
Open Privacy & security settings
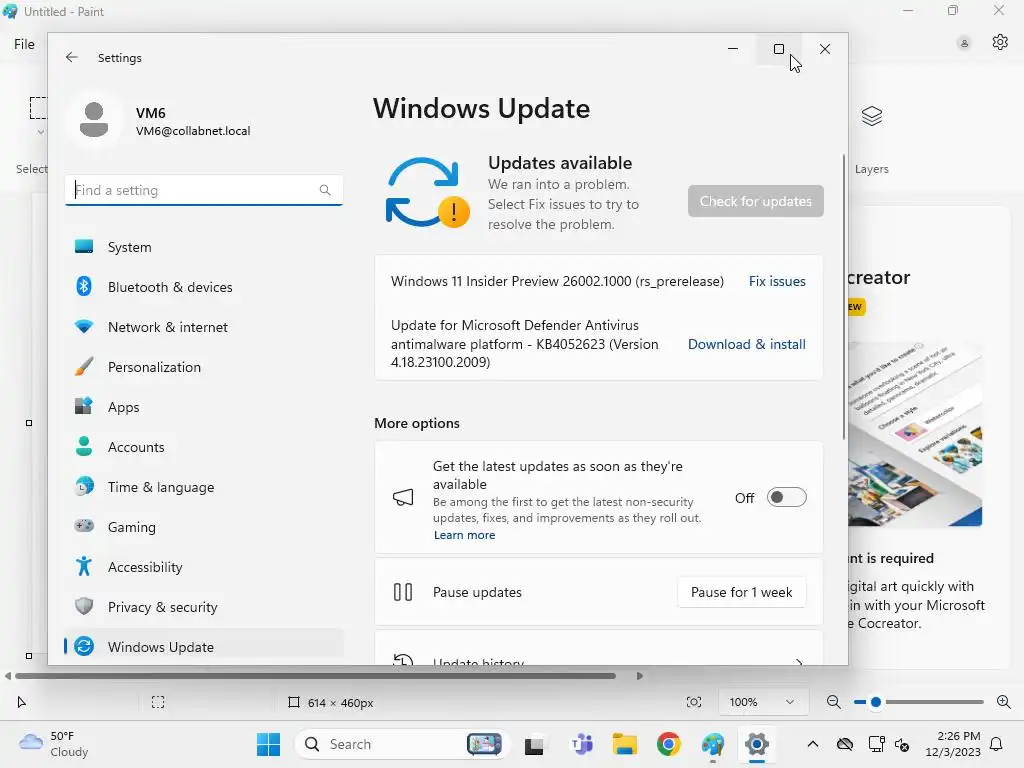tap(204, 607)
